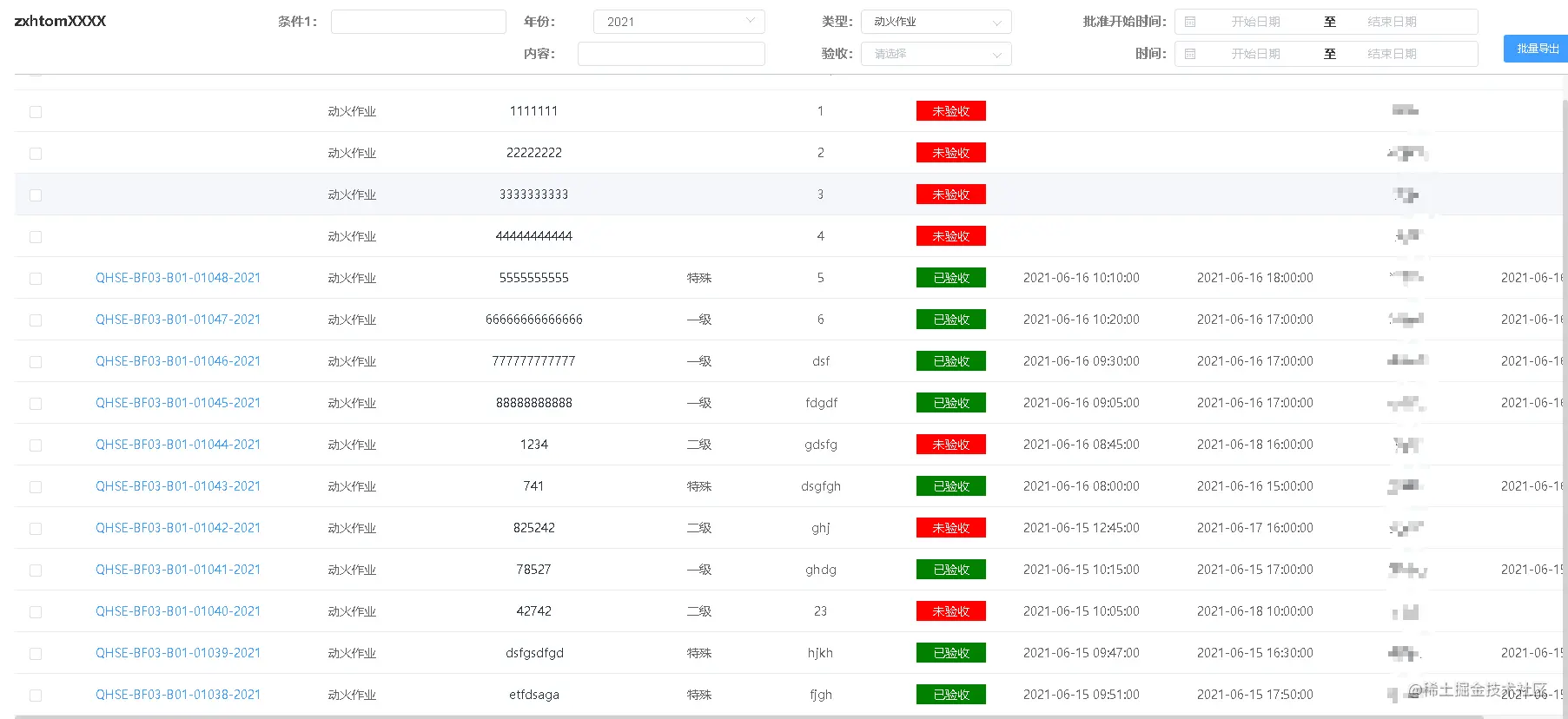Click the 内容 input field
Screen dimensions: 1568x719
pos(671,54)
